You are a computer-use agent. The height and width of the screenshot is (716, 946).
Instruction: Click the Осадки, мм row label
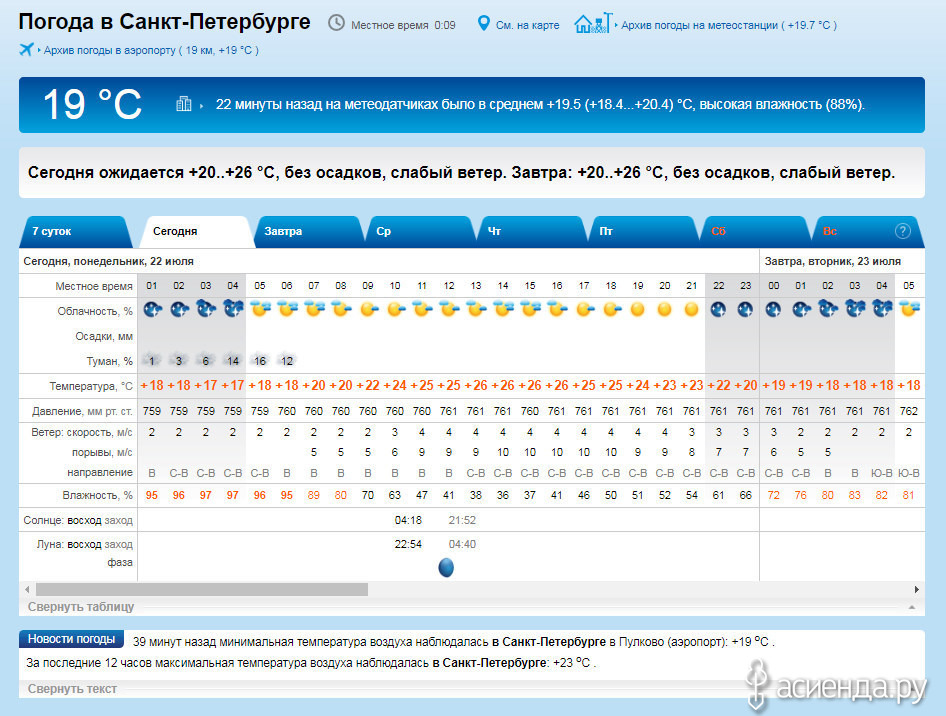tap(104, 337)
